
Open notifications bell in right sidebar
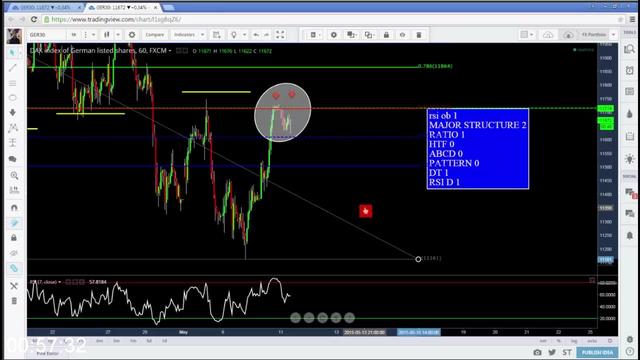629,236
